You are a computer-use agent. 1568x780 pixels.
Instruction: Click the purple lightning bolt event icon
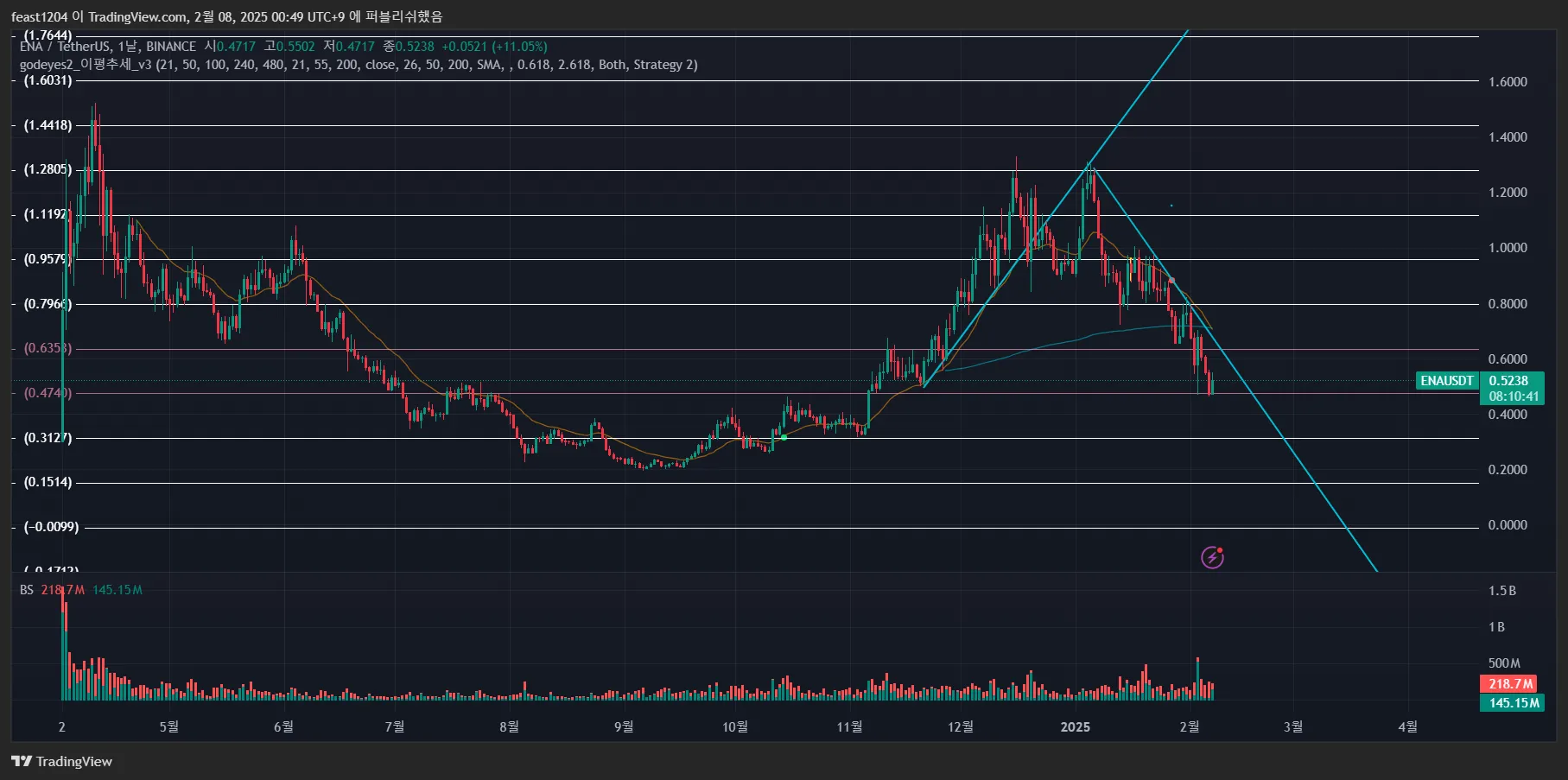click(1213, 557)
